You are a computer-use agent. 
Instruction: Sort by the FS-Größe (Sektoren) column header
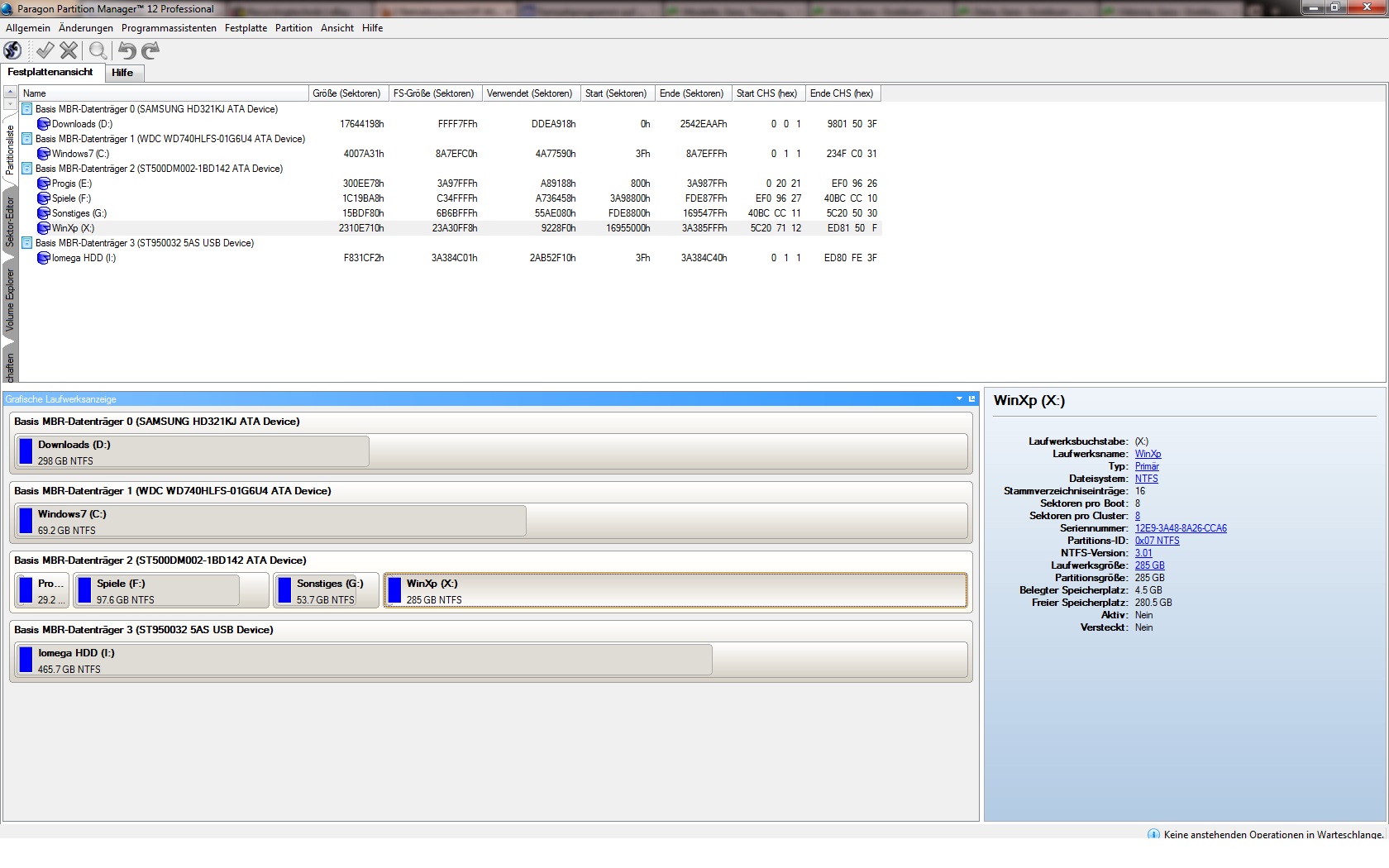click(435, 93)
